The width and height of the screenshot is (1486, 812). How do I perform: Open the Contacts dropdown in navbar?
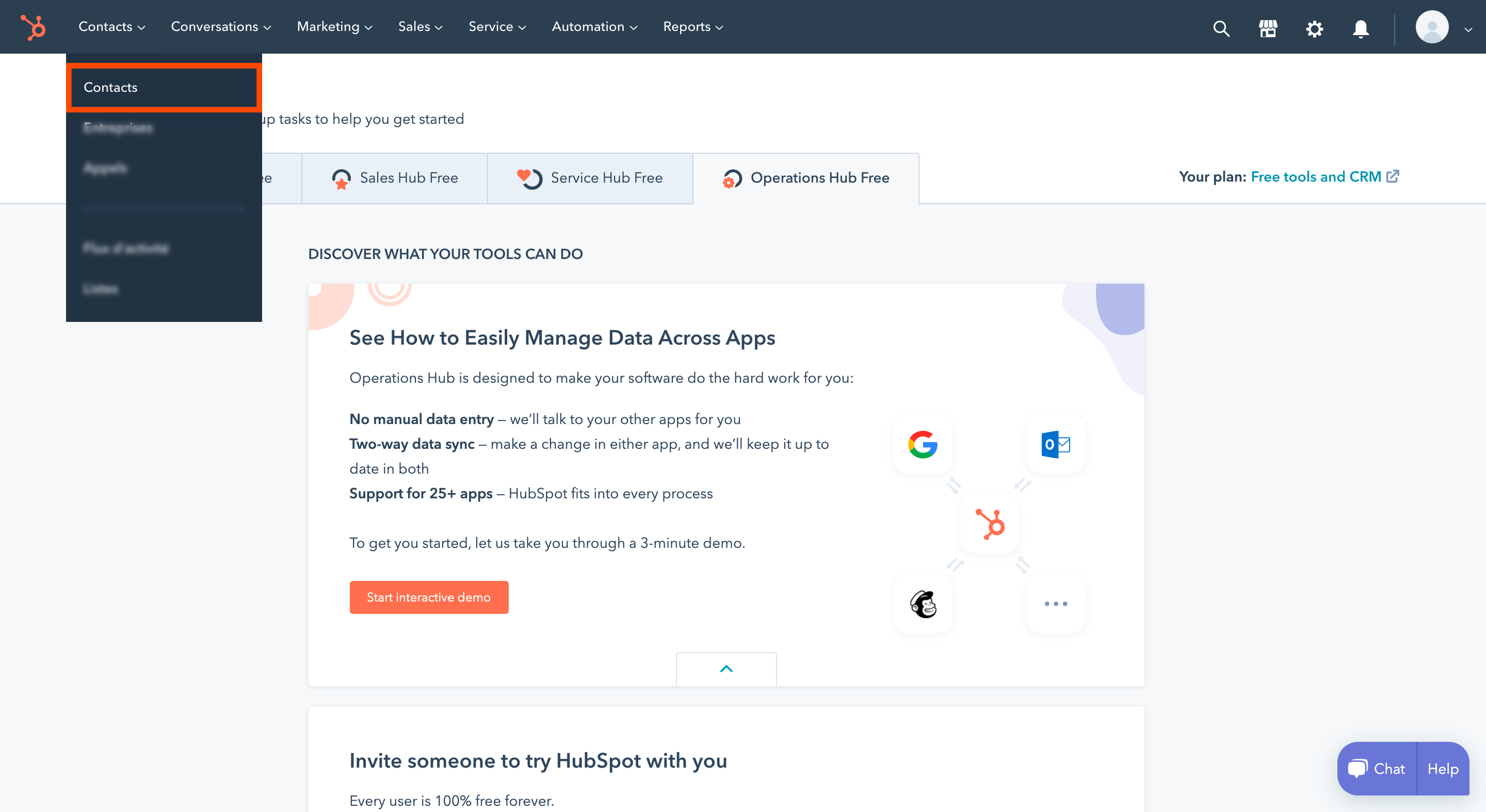click(x=112, y=26)
